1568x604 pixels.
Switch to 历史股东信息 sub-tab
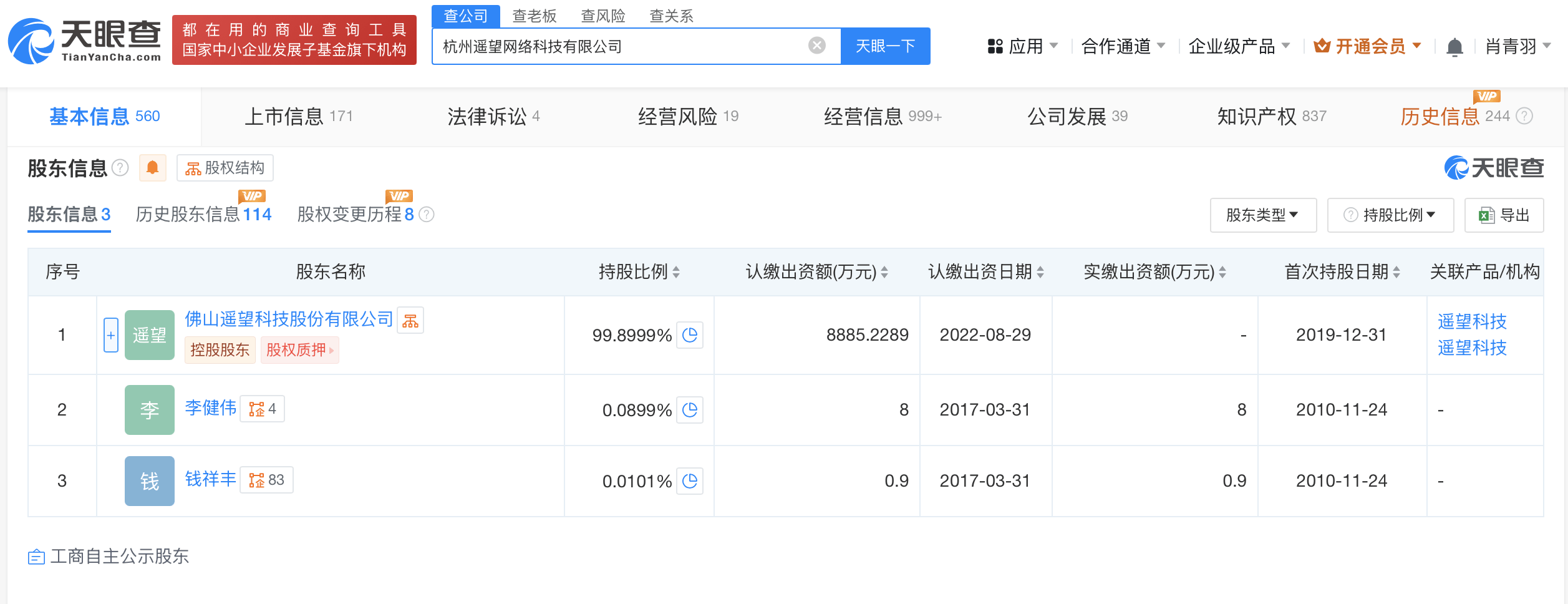pos(203,215)
